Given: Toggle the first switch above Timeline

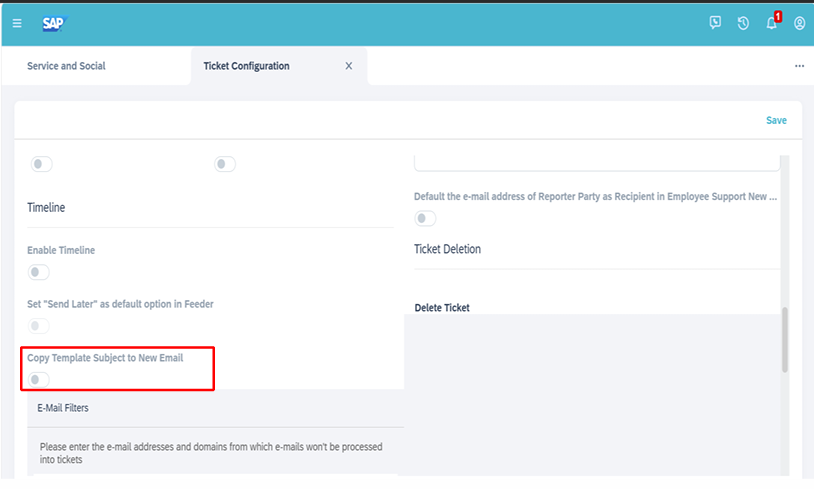Looking at the screenshot, I should [42, 164].
